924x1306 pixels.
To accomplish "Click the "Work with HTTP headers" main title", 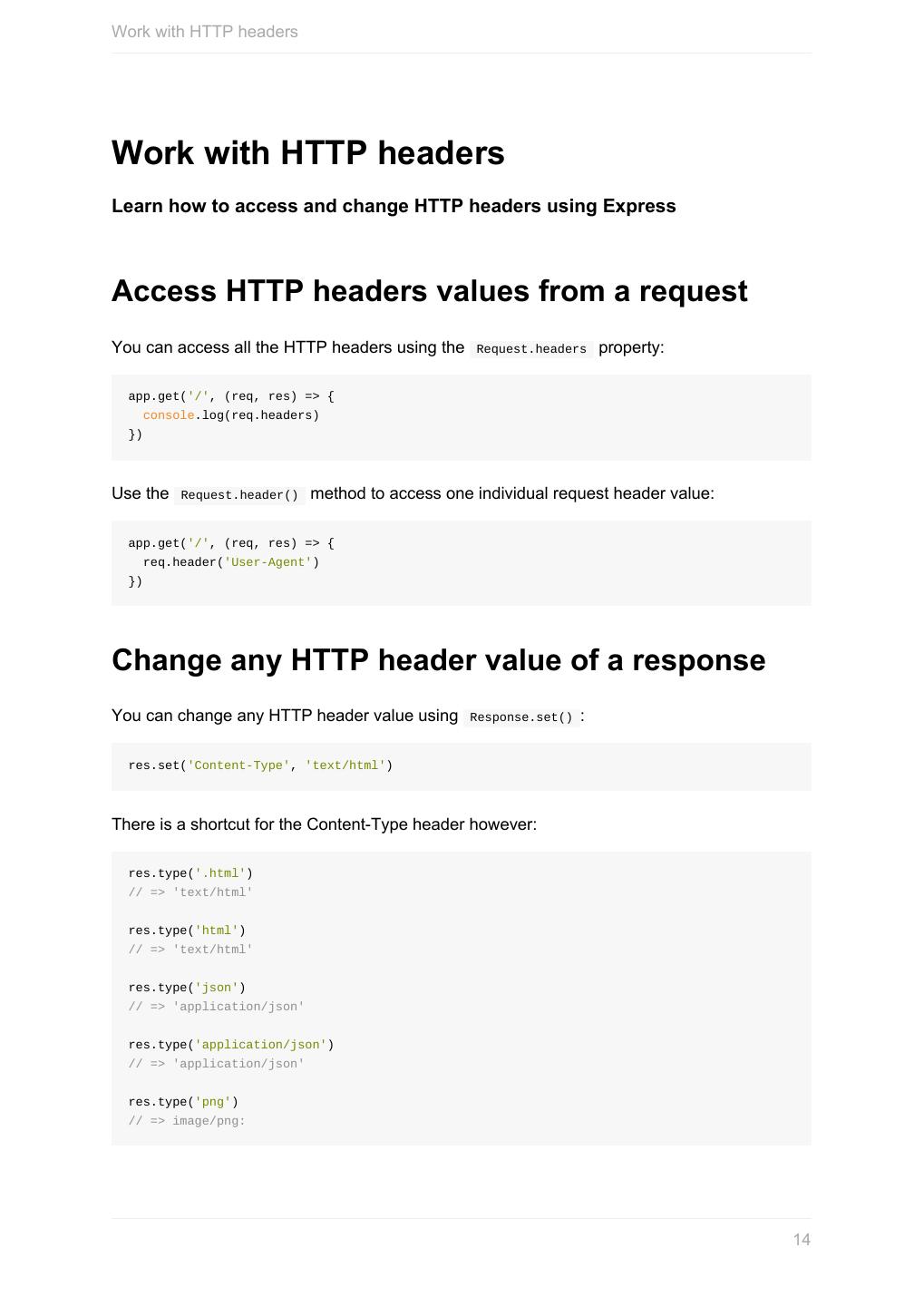I will [307, 153].
